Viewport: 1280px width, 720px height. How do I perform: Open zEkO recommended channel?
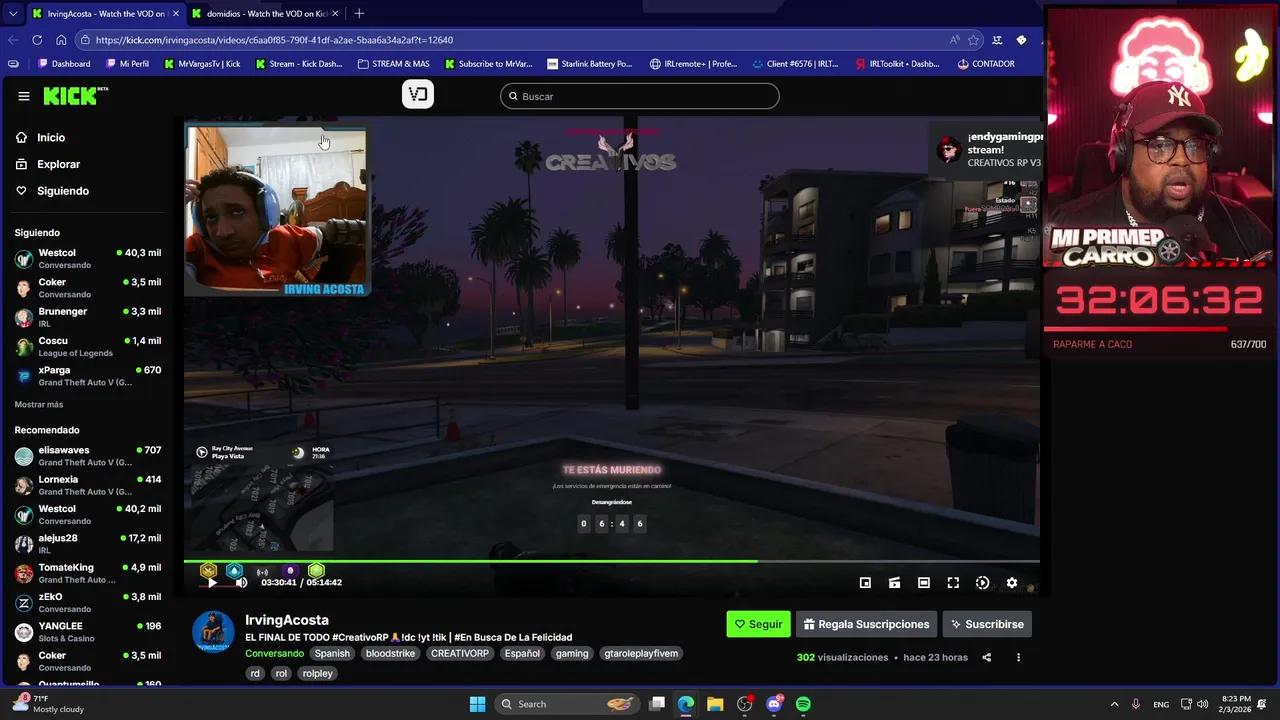88,602
